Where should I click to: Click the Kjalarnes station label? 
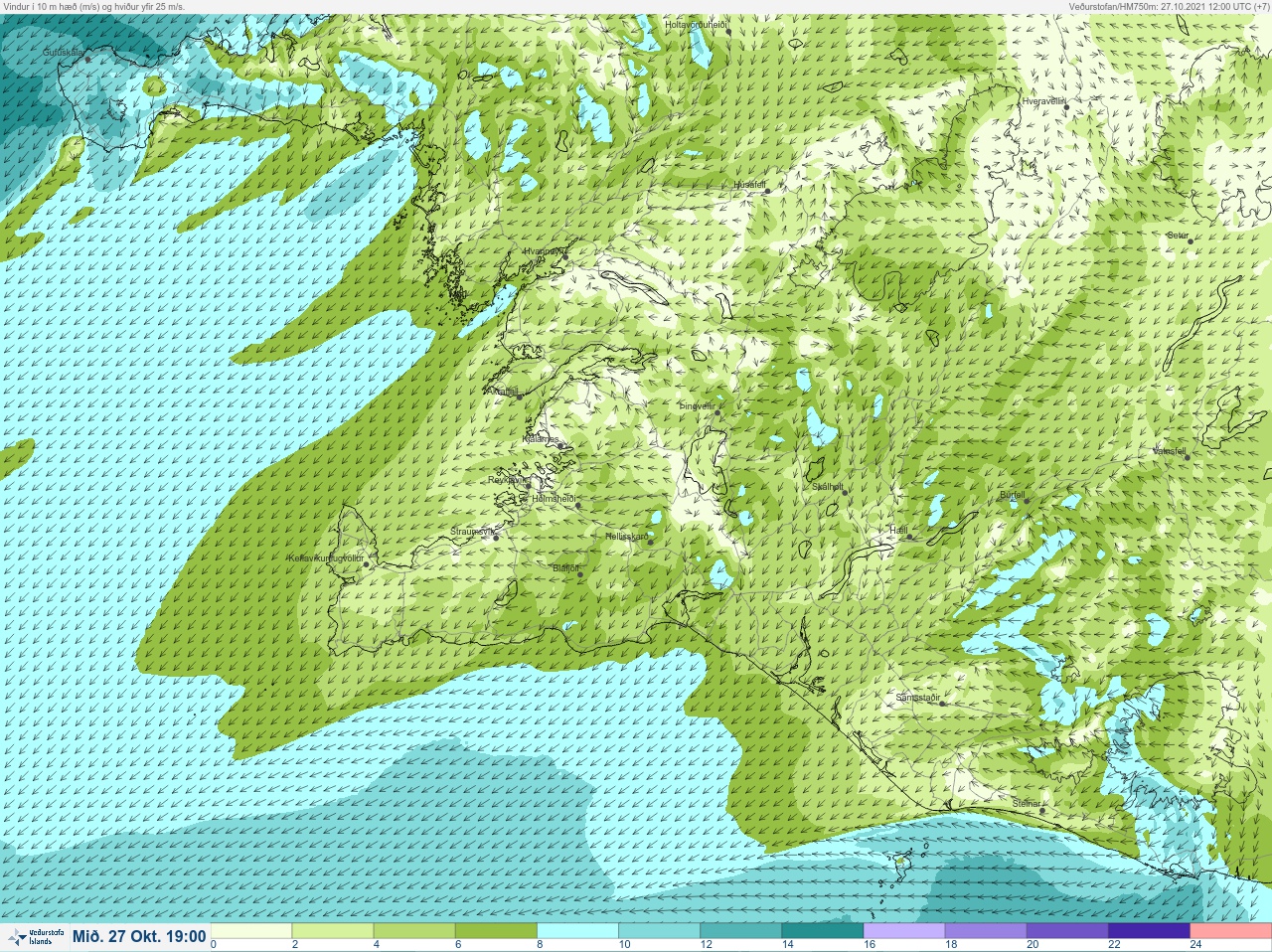click(541, 438)
